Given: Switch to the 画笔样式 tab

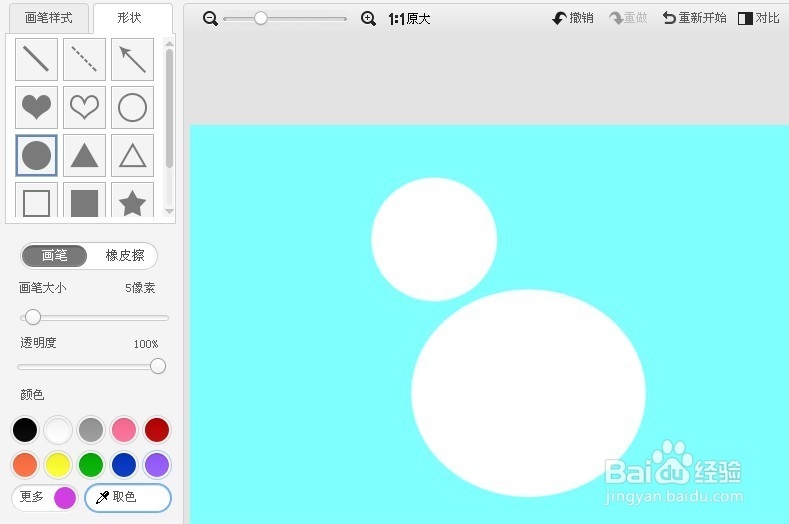Looking at the screenshot, I should [x=49, y=18].
